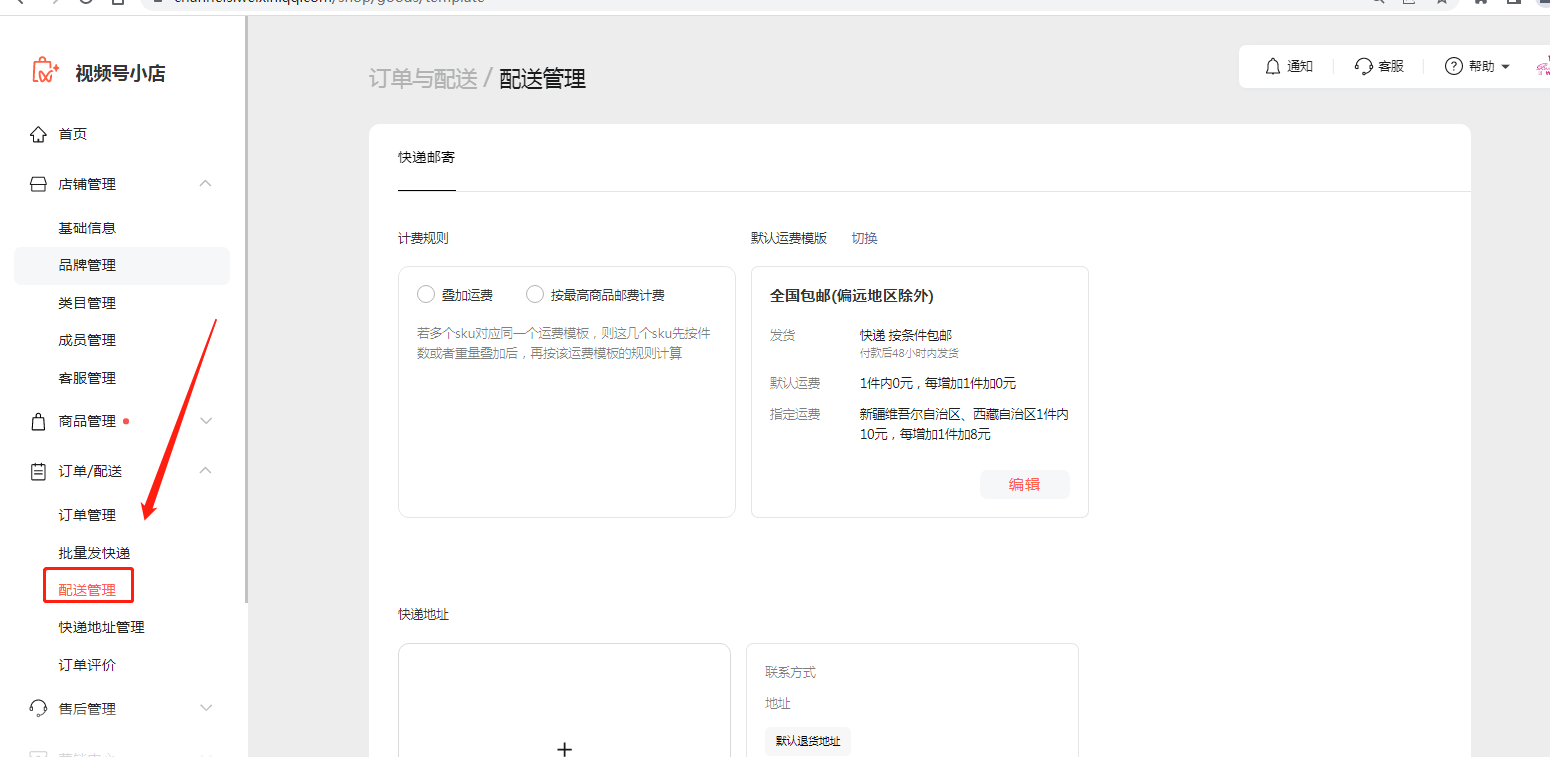
Task: Click the 商品管理 shopping bag icon
Action: (38, 422)
